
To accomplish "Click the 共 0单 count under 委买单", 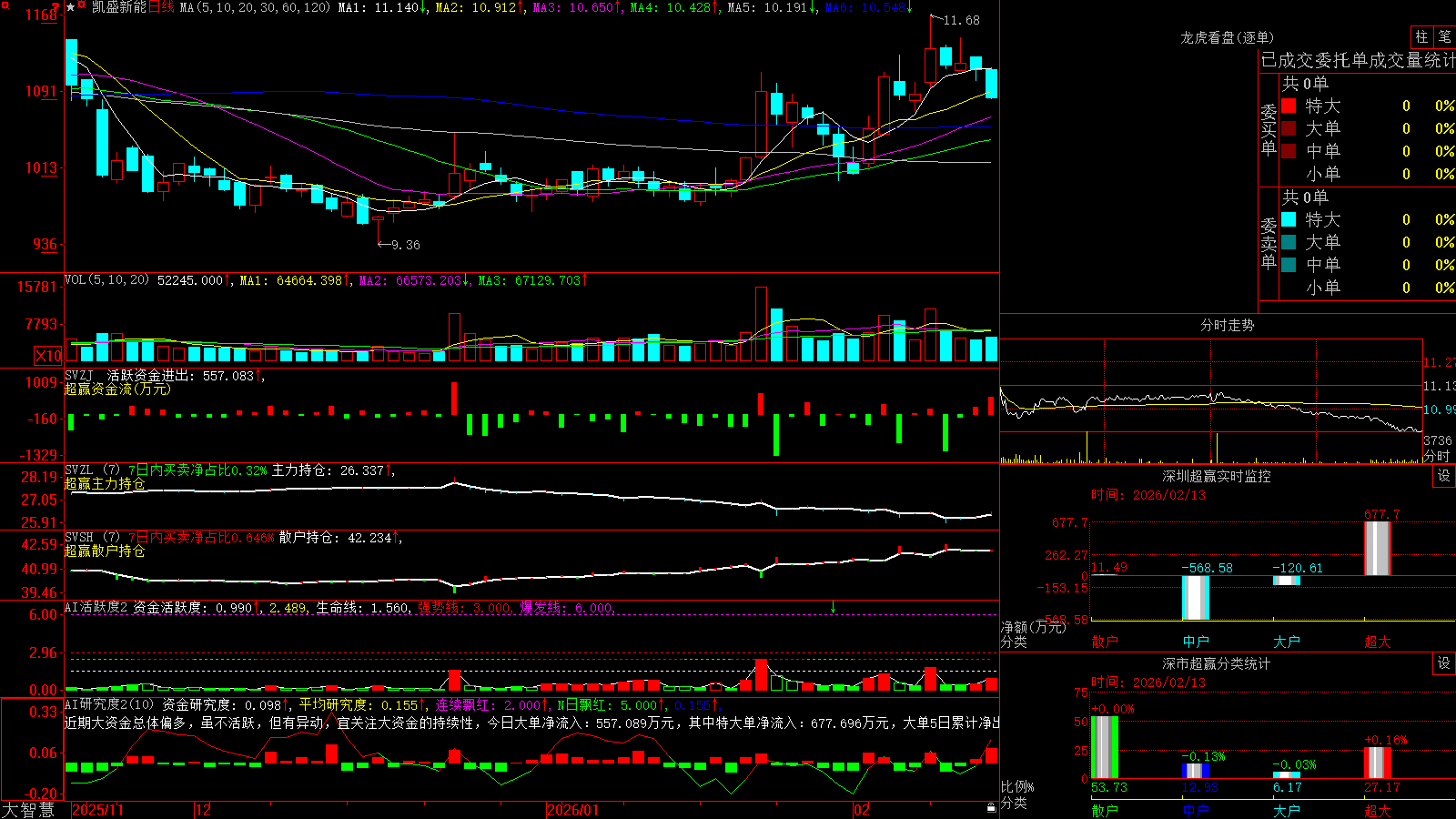I will 1305,84.
